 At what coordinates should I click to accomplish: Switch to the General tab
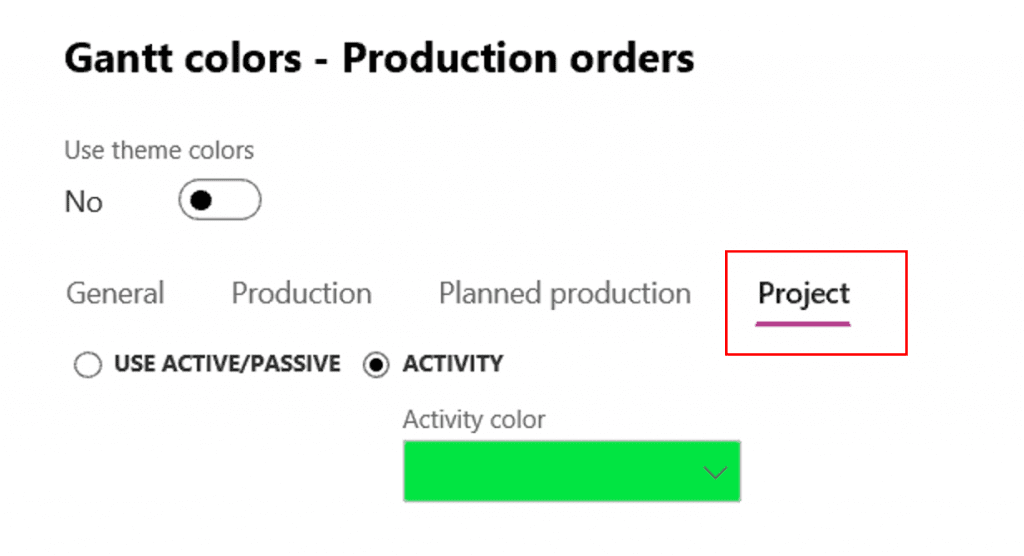(115, 294)
